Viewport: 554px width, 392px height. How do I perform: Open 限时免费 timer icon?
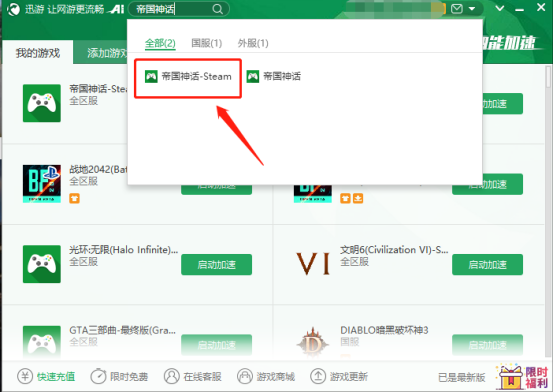(98, 376)
